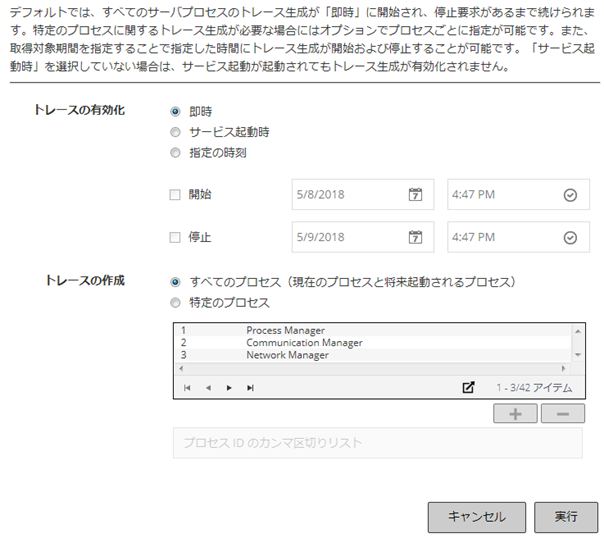Open process list in pop-out view

pyautogui.click(x=468, y=387)
